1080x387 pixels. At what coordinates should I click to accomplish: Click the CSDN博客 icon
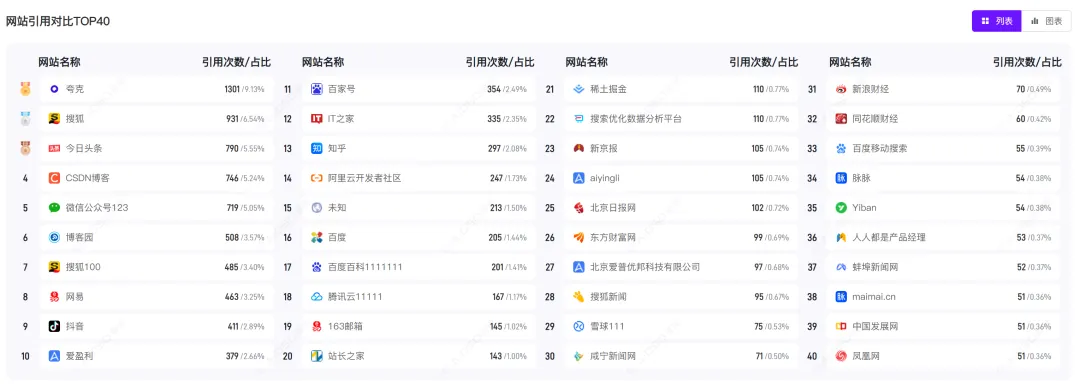[54, 178]
